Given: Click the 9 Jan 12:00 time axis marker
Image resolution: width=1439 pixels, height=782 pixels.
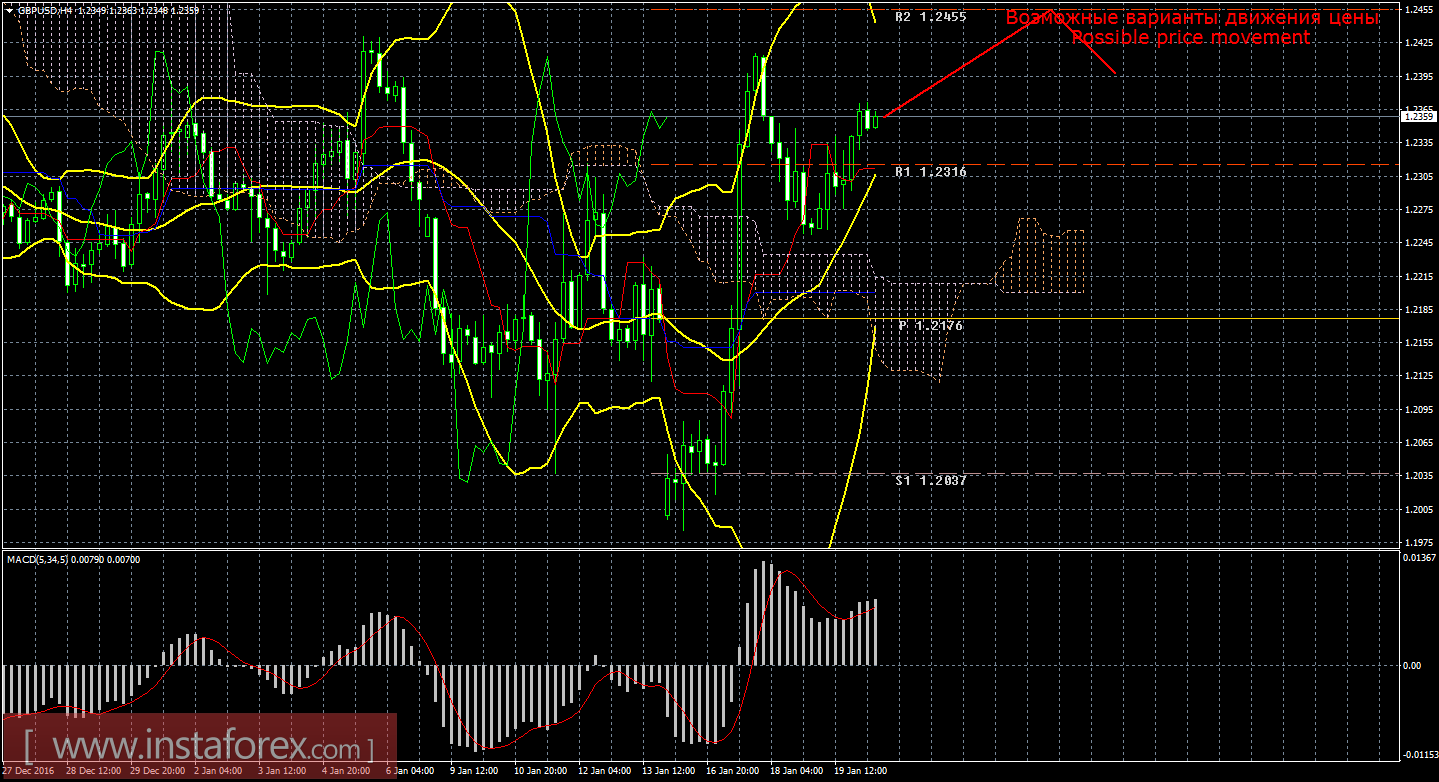Looking at the screenshot, I should pyautogui.click(x=474, y=771).
